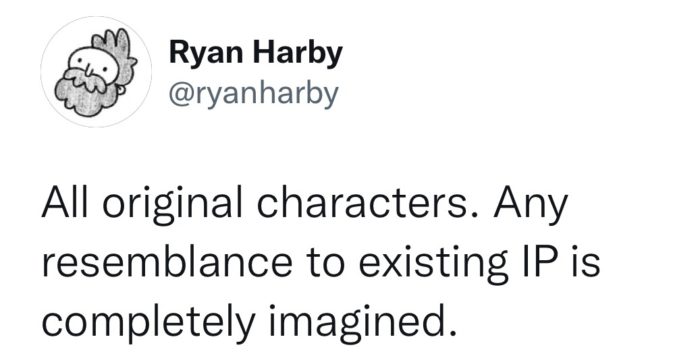Click the word "resemblance" in tweet
700x360 pixels.
167,262
